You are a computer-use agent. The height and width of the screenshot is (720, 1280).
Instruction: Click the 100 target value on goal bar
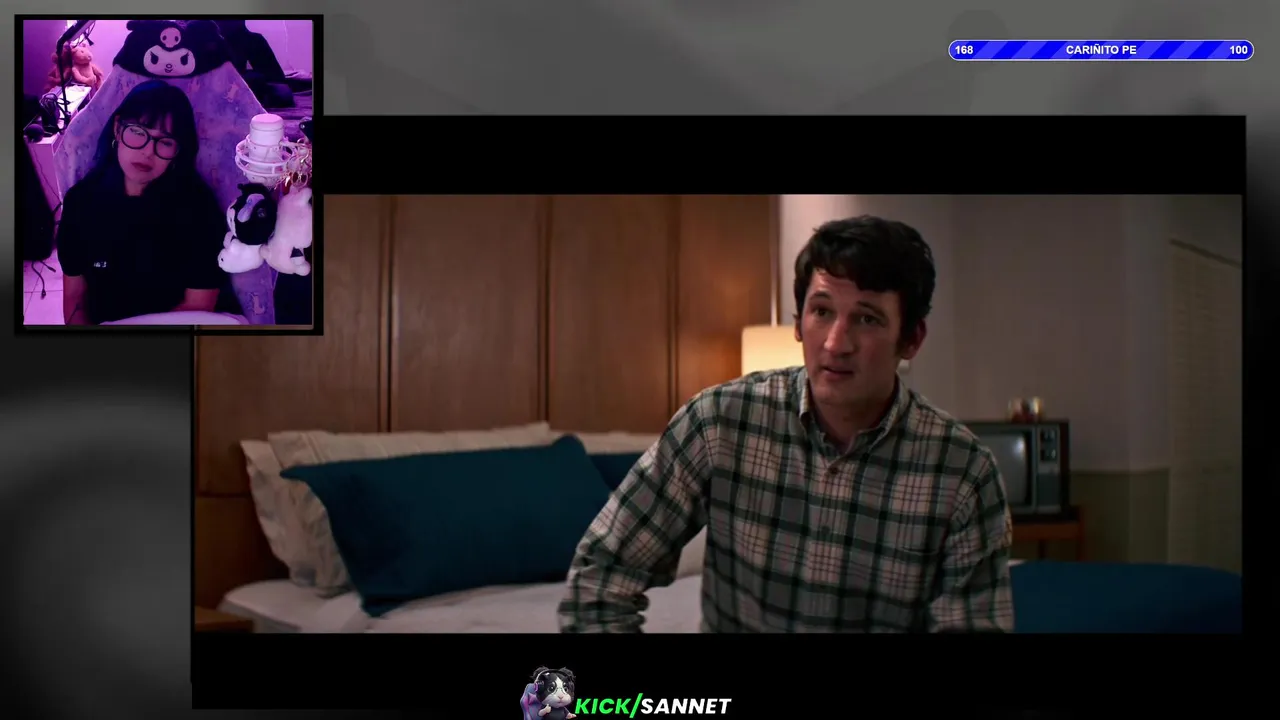pyautogui.click(x=1238, y=50)
